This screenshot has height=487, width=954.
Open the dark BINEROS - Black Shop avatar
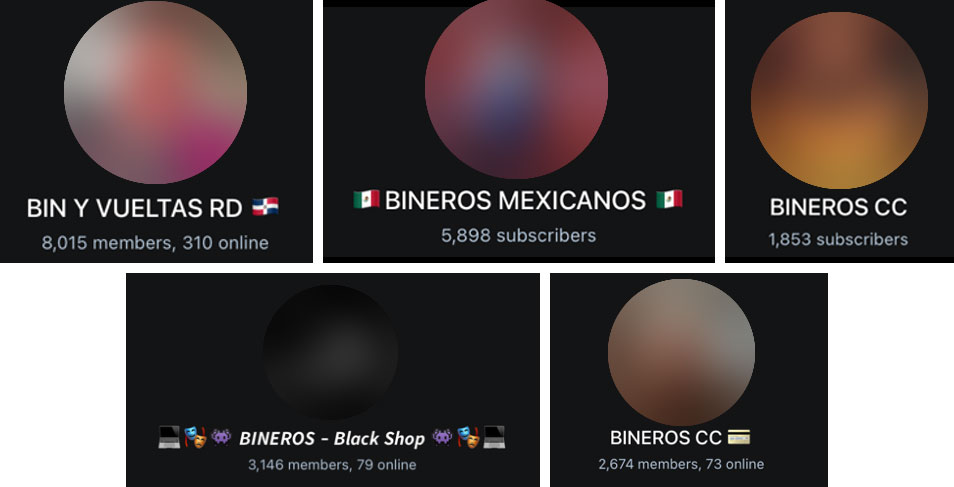(330, 352)
